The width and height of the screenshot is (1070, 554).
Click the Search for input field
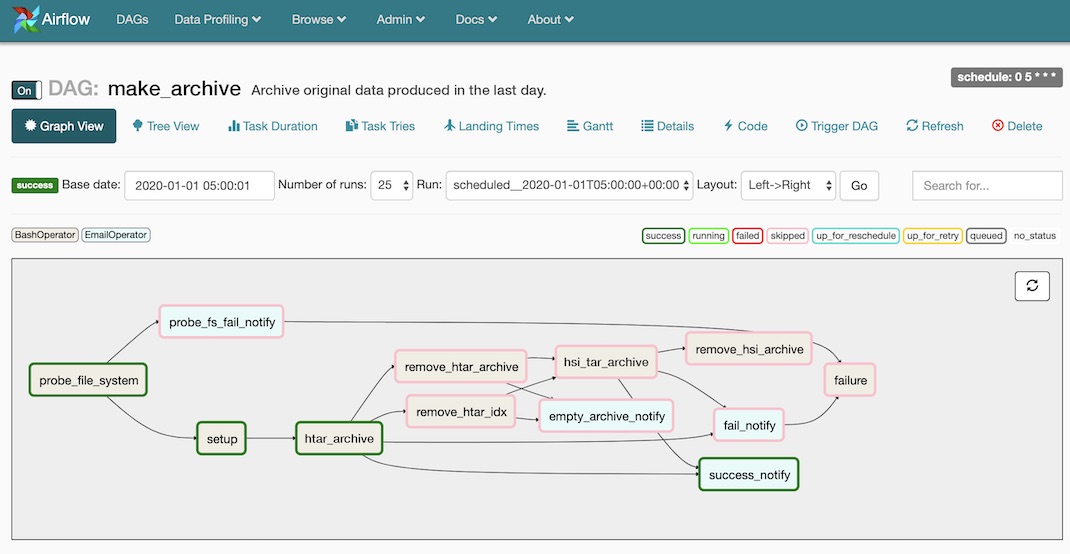(986, 185)
